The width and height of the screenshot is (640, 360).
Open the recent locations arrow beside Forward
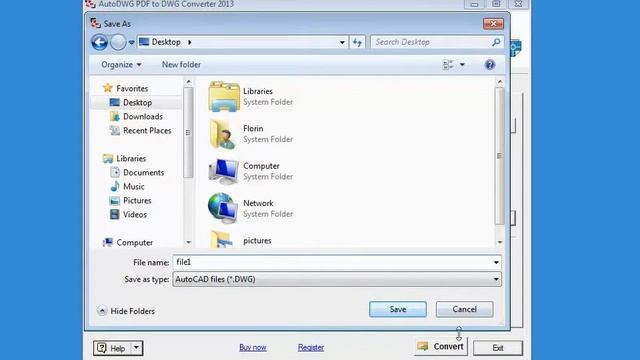131,42
